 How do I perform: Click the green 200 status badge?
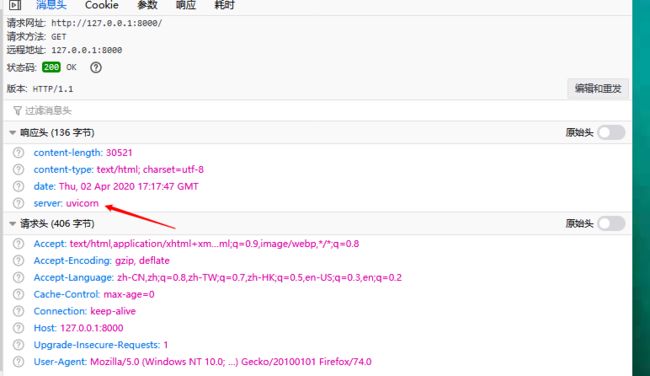[x=51, y=67]
